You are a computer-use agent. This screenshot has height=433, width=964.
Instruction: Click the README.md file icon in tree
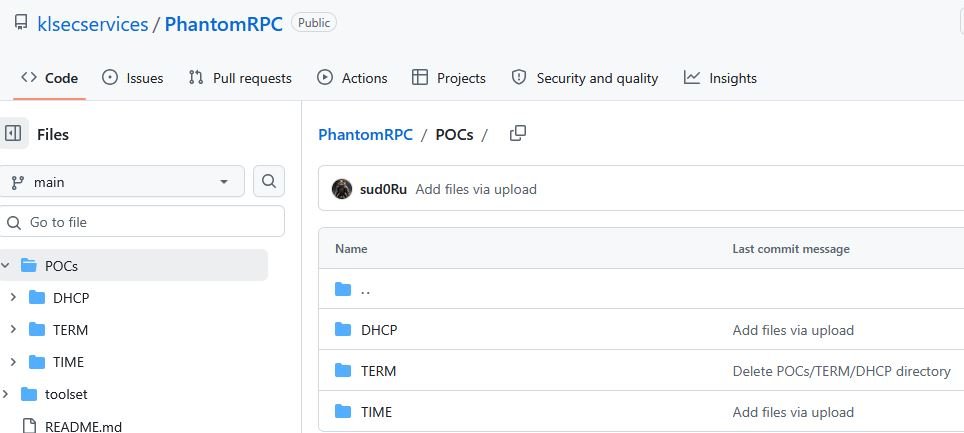(x=28, y=426)
